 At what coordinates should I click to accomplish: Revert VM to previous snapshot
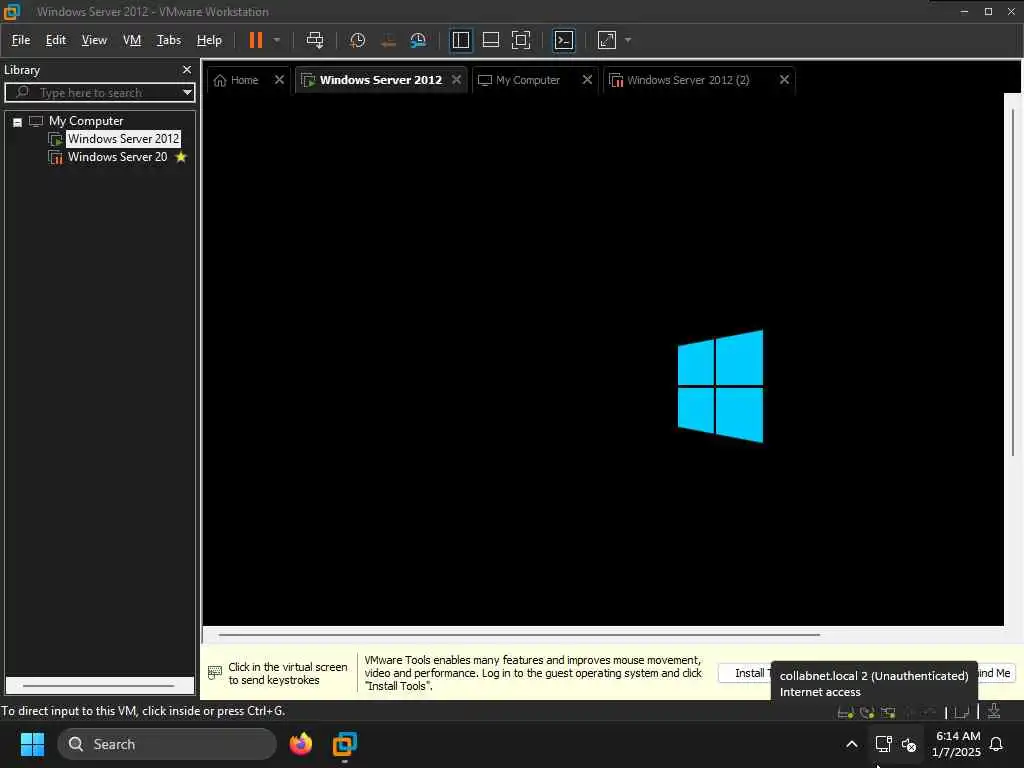click(x=388, y=40)
